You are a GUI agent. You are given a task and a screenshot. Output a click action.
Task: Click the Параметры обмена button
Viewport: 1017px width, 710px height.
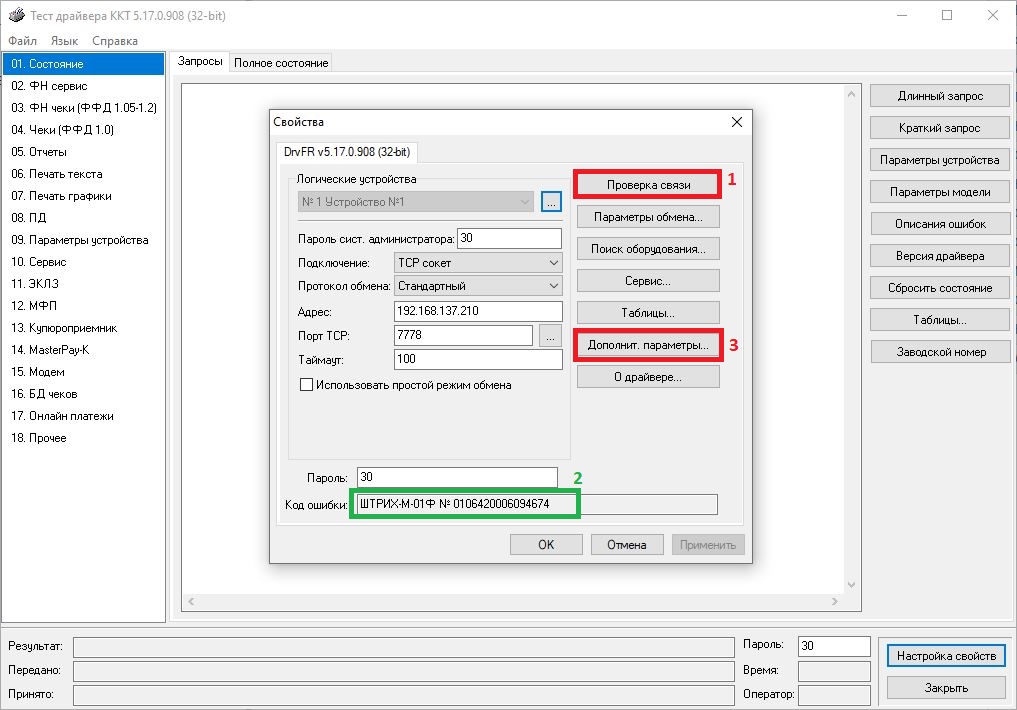(647, 217)
